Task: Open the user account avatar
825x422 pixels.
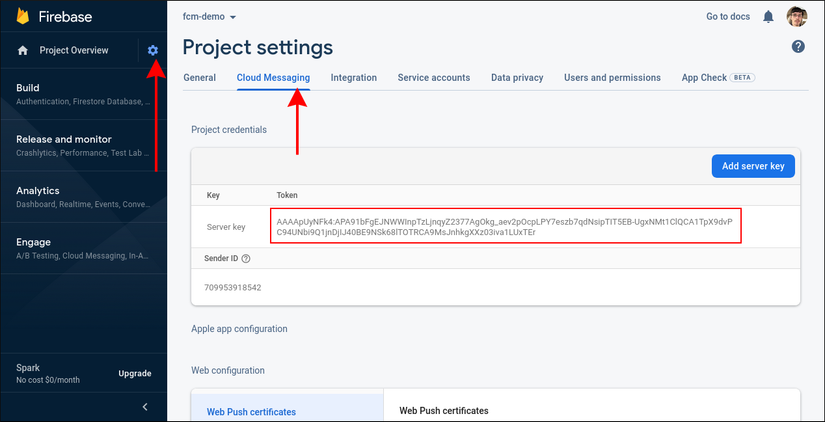Action: point(797,17)
